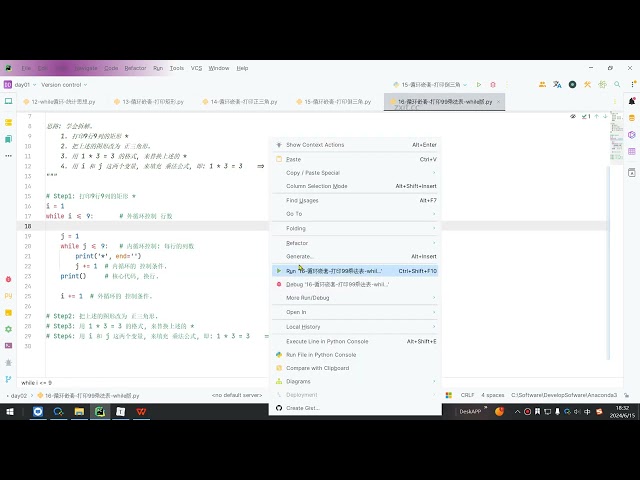Expand the Go To submenu
This screenshot has width=640, height=480.
click(x=355, y=213)
